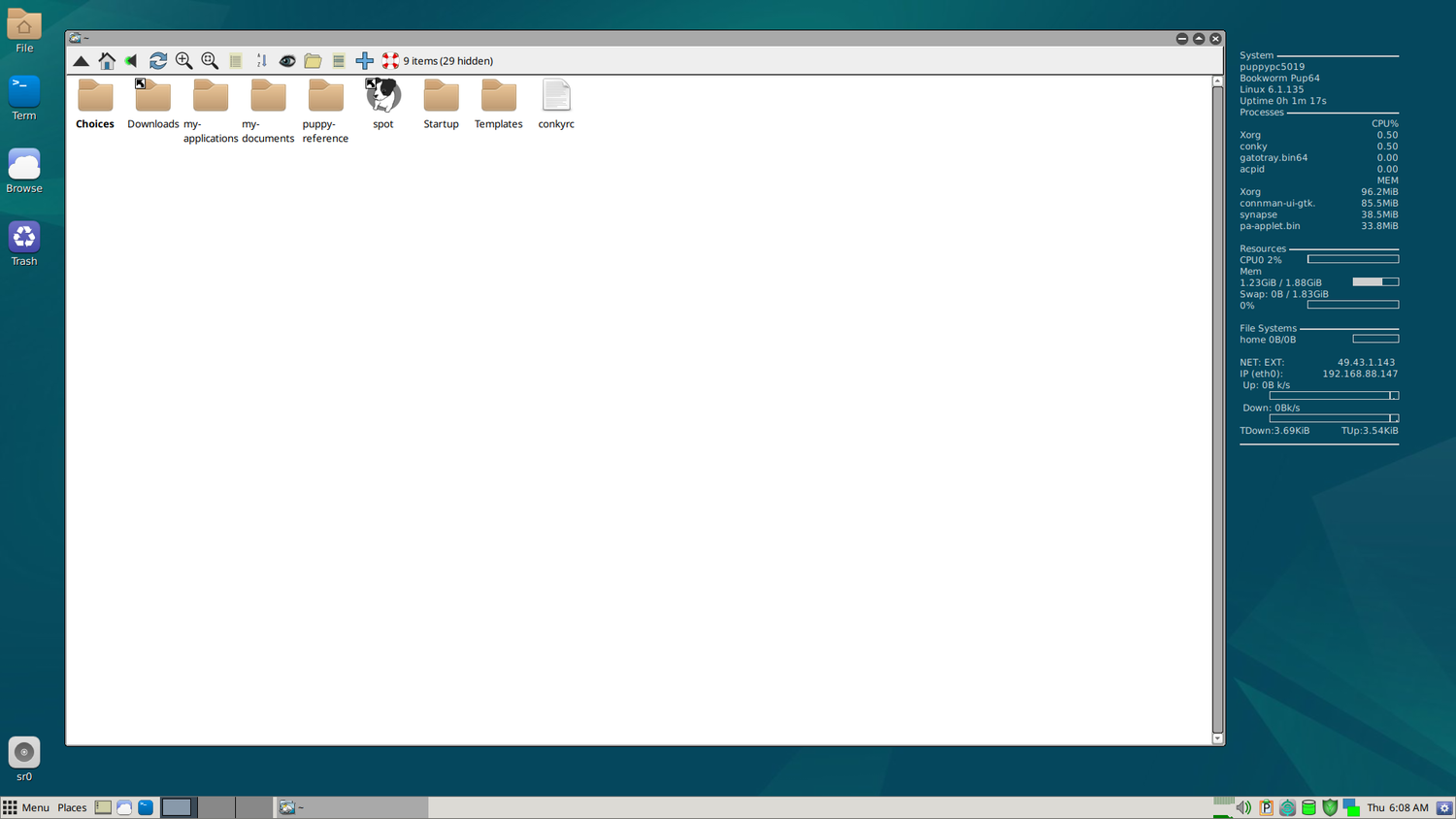Viewport: 1456px width, 819px height.
Task: Click the blue terminal taskbar launcher
Action: coord(146,807)
